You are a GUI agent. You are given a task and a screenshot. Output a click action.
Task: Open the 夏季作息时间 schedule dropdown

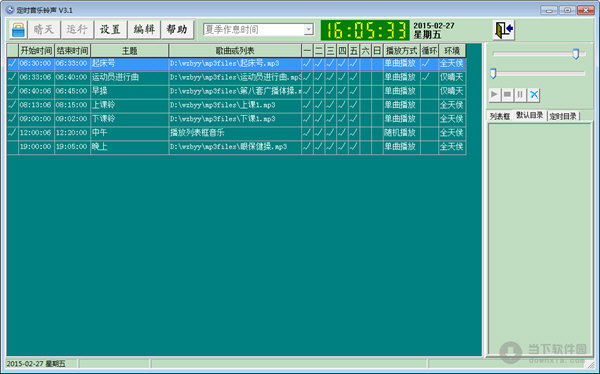pos(308,29)
